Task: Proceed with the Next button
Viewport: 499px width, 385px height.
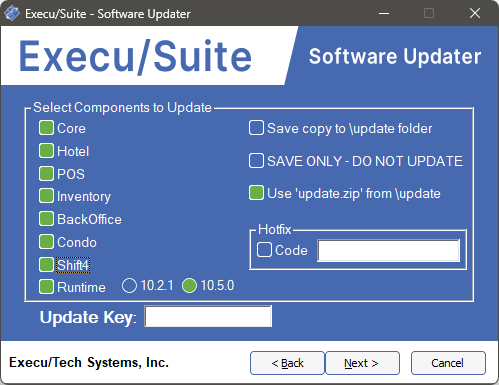Action: [362, 363]
